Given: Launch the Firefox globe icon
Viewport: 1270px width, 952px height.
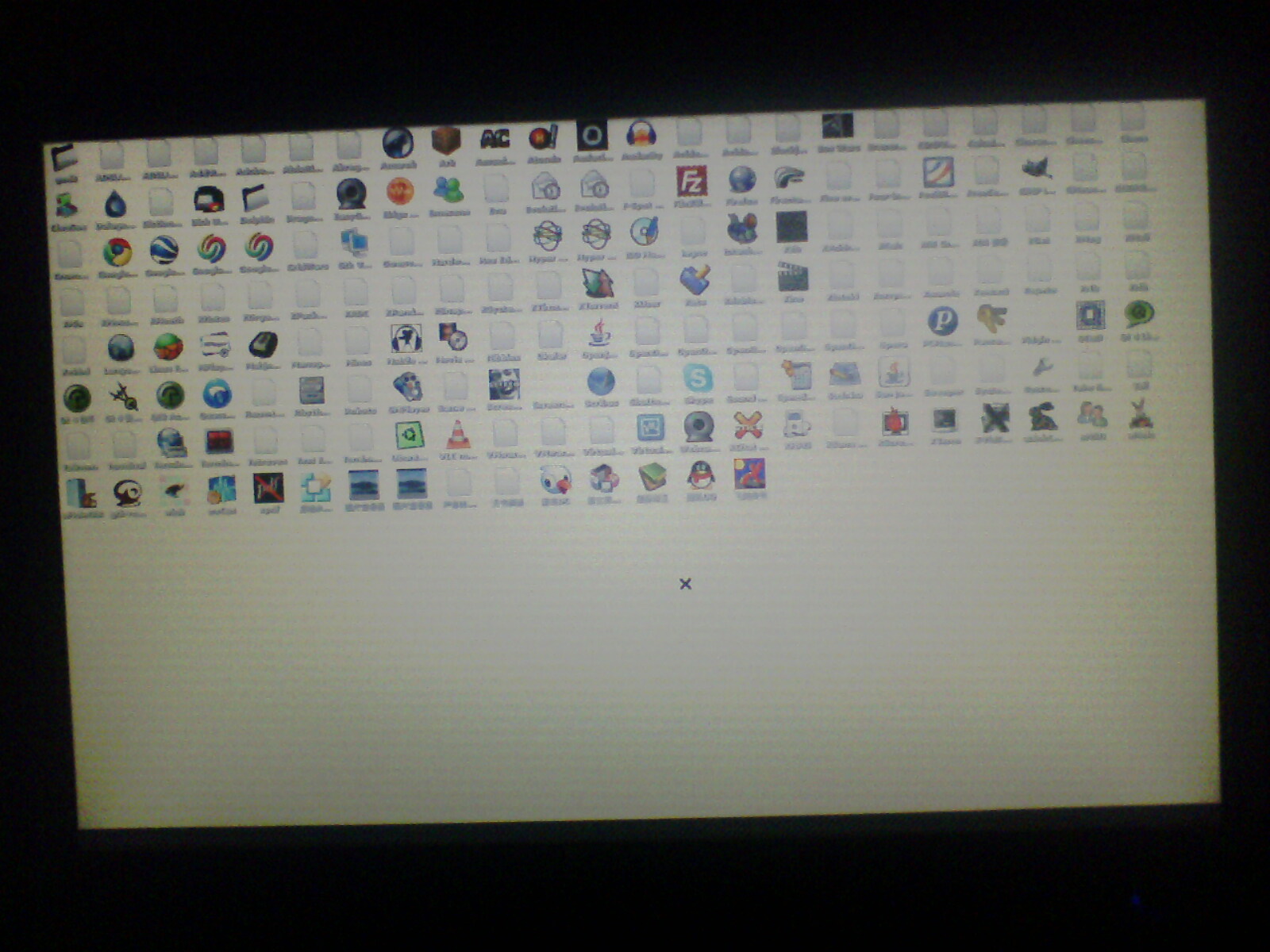Looking at the screenshot, I should [x=742, y=179].
